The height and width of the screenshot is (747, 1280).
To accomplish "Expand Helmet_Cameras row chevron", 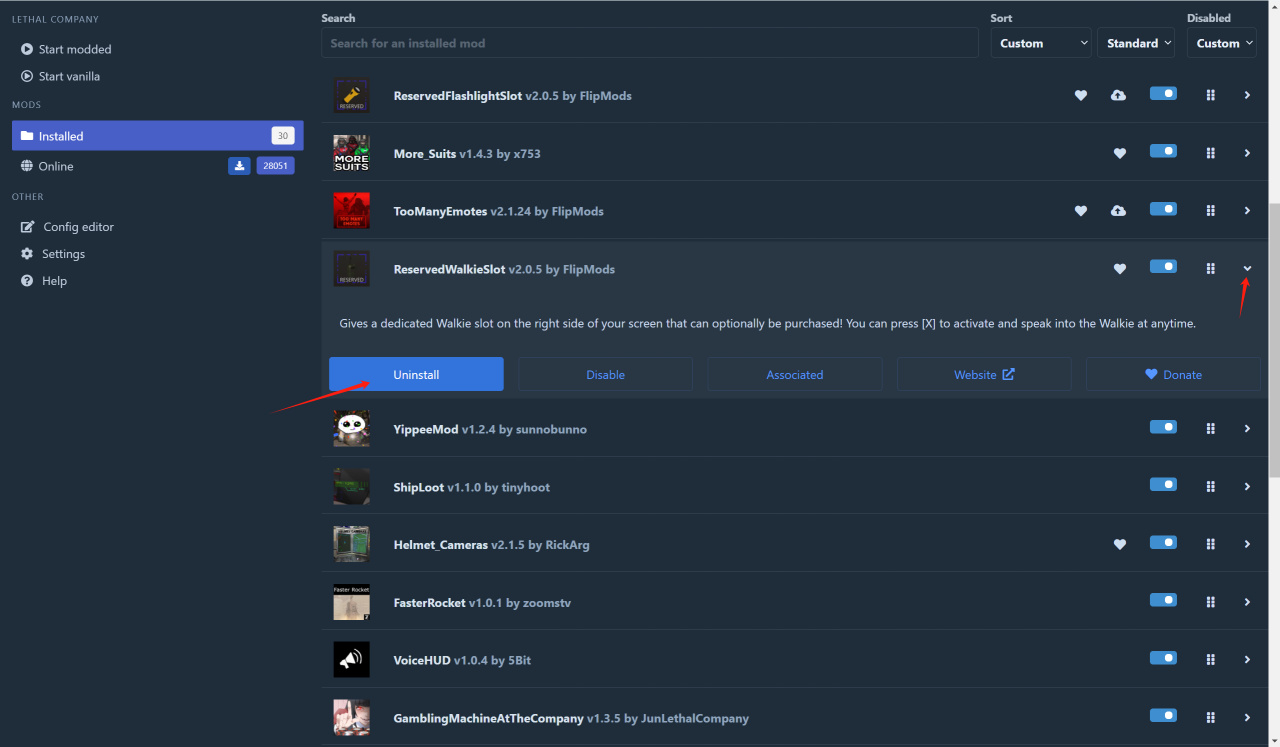I will [x=1247, y=544].
